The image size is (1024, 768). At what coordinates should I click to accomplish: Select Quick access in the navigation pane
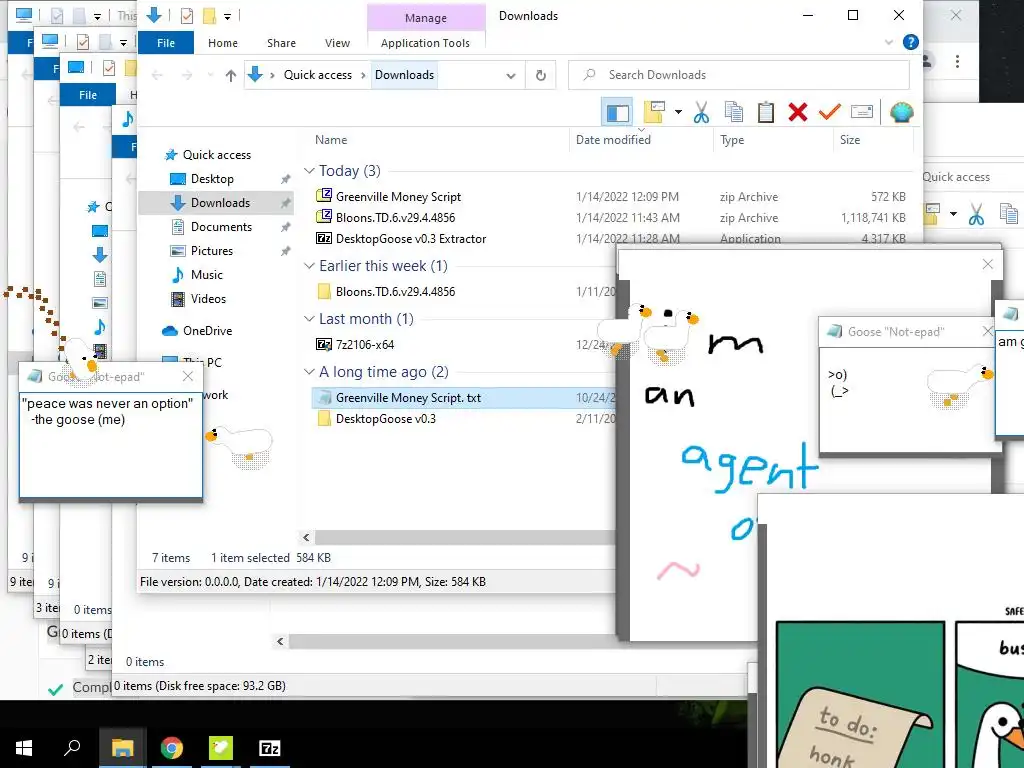coord(216,155)
